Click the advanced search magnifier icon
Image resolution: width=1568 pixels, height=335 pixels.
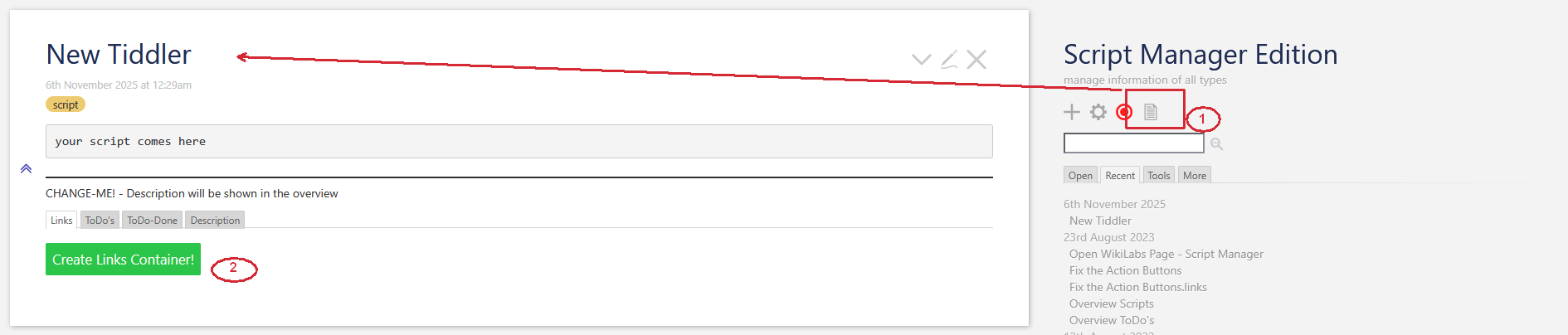(x=1216, y=144)
